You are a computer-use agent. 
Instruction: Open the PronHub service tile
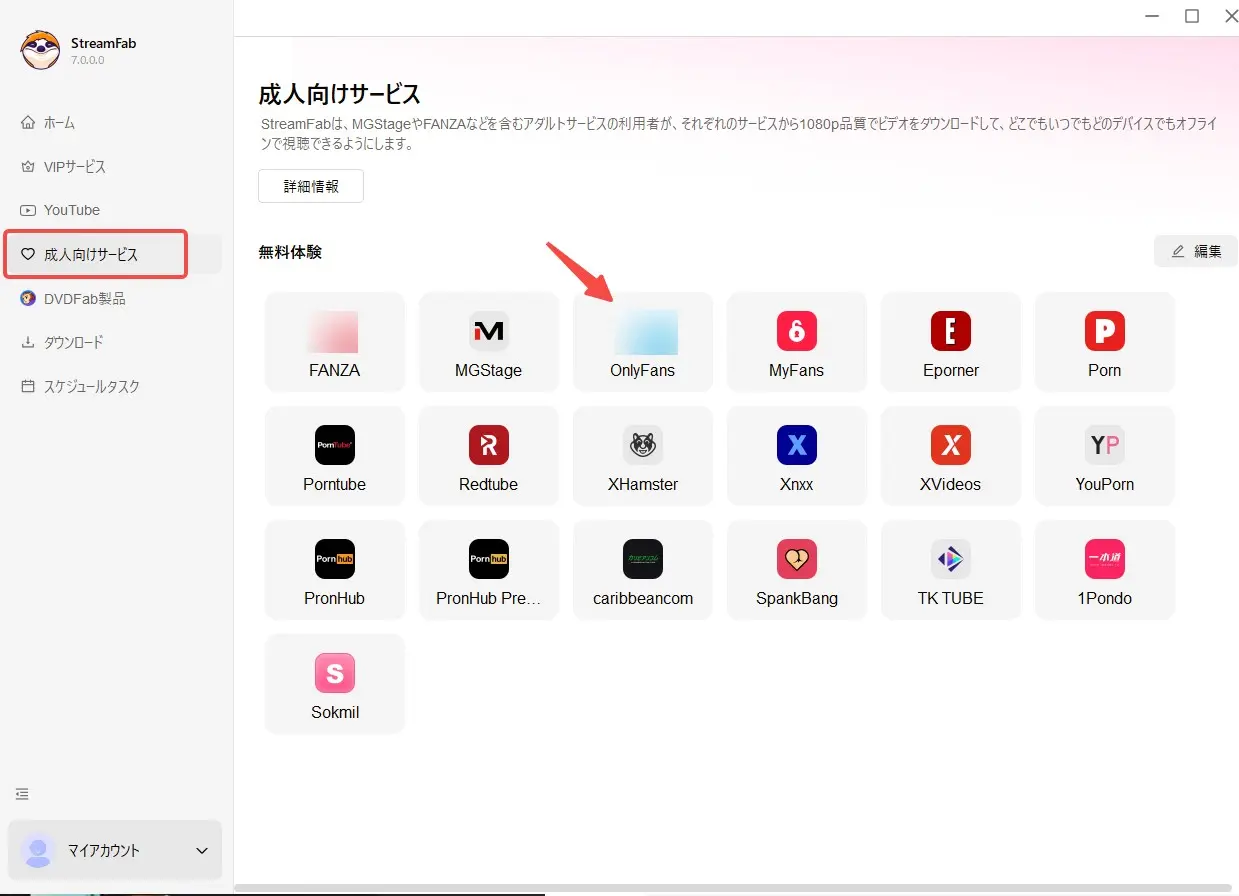(335, 570)
